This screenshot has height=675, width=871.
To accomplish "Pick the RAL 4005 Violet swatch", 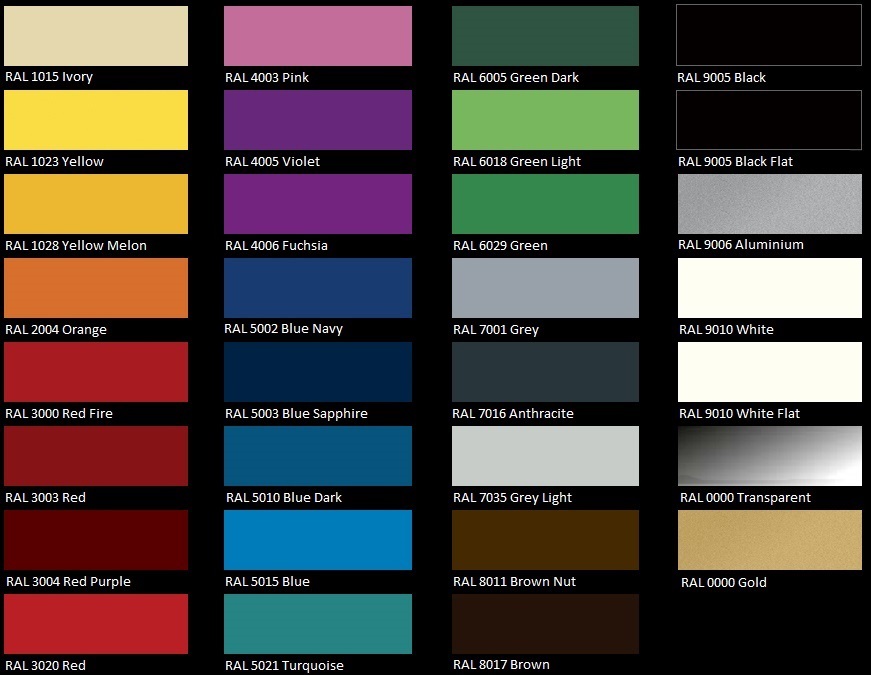I will click(318, 120).
